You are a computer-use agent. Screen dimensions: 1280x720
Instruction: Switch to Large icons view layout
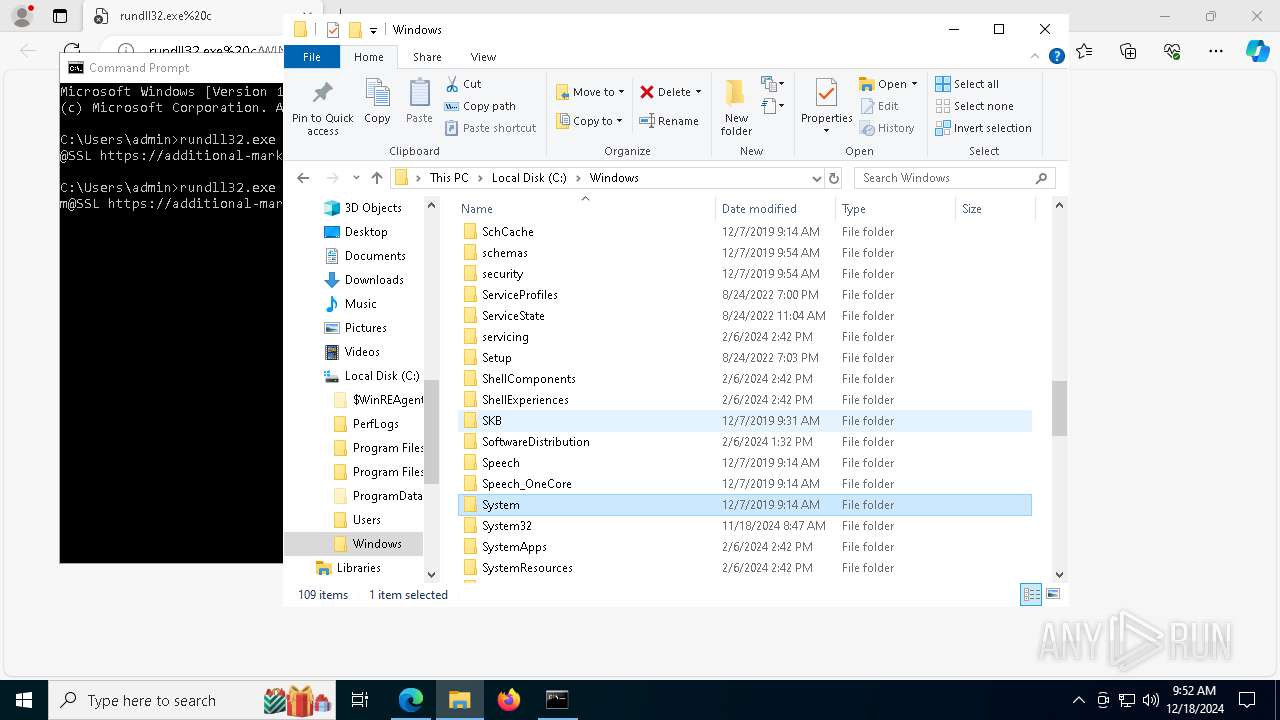pos(1053,594)
